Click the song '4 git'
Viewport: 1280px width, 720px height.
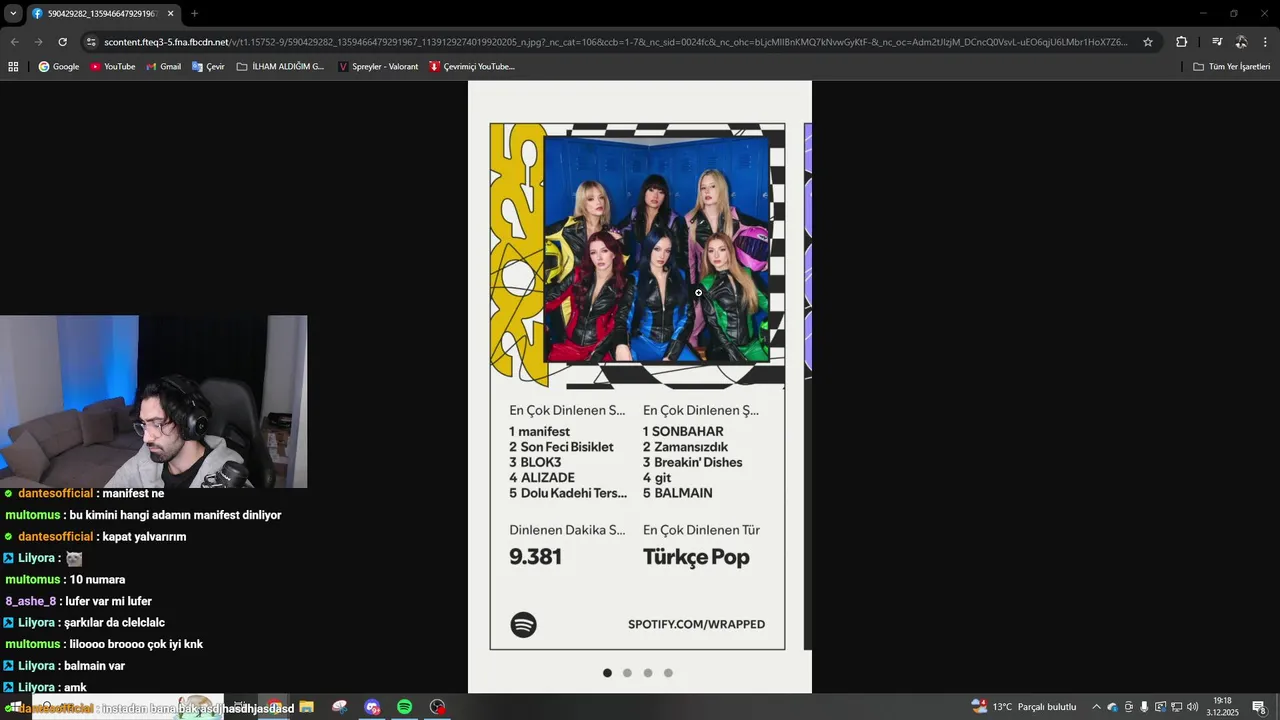point(657,478)
